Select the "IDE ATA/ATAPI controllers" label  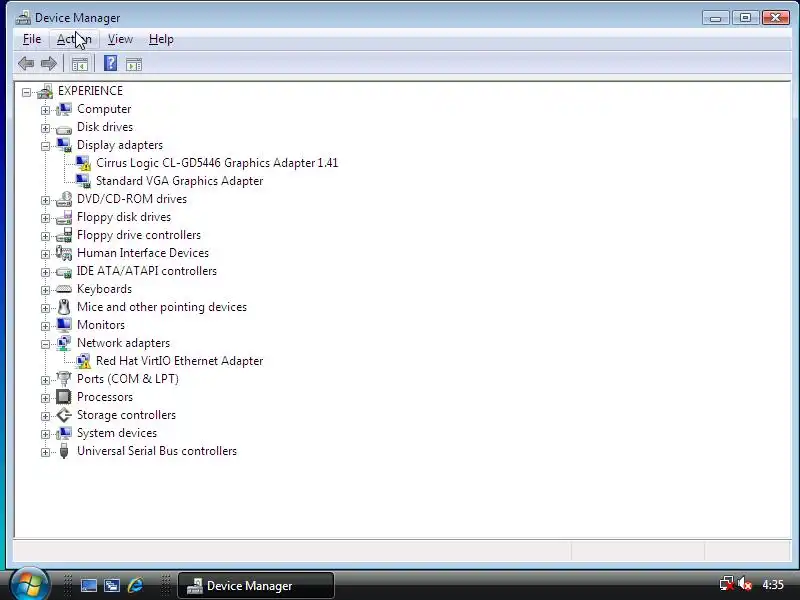[146, 271]
